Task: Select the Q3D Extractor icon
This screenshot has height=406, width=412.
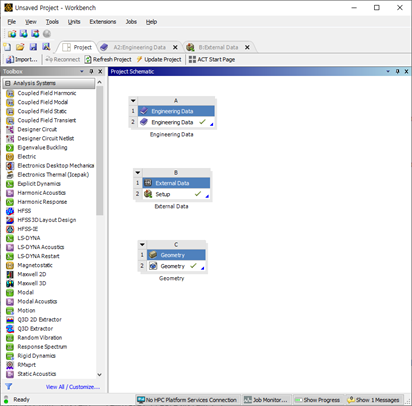Action: pos(10,329)
